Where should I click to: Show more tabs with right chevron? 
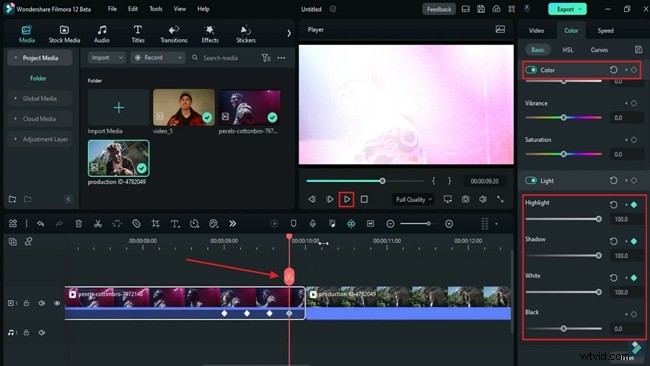point(289,33)
